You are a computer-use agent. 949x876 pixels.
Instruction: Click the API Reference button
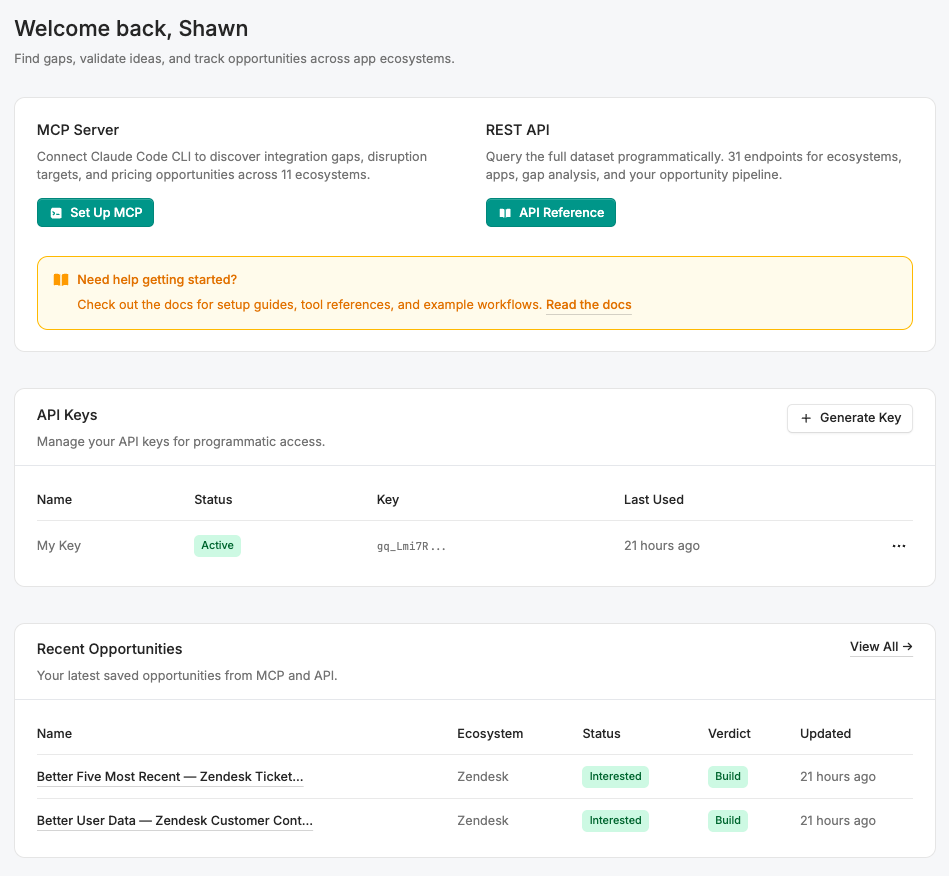(x=550, y=213)
